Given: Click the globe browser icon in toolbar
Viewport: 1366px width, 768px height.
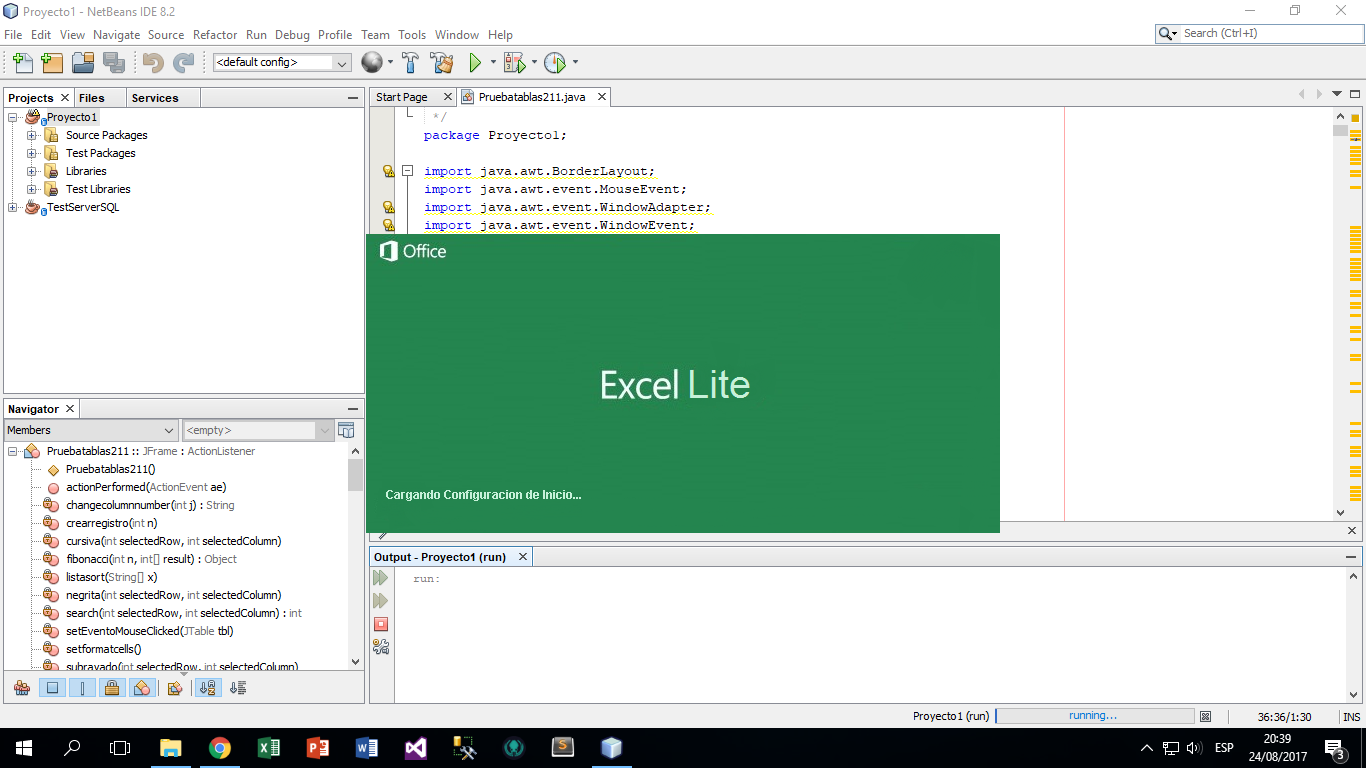Looking at the screenshot, I should 371,63.
